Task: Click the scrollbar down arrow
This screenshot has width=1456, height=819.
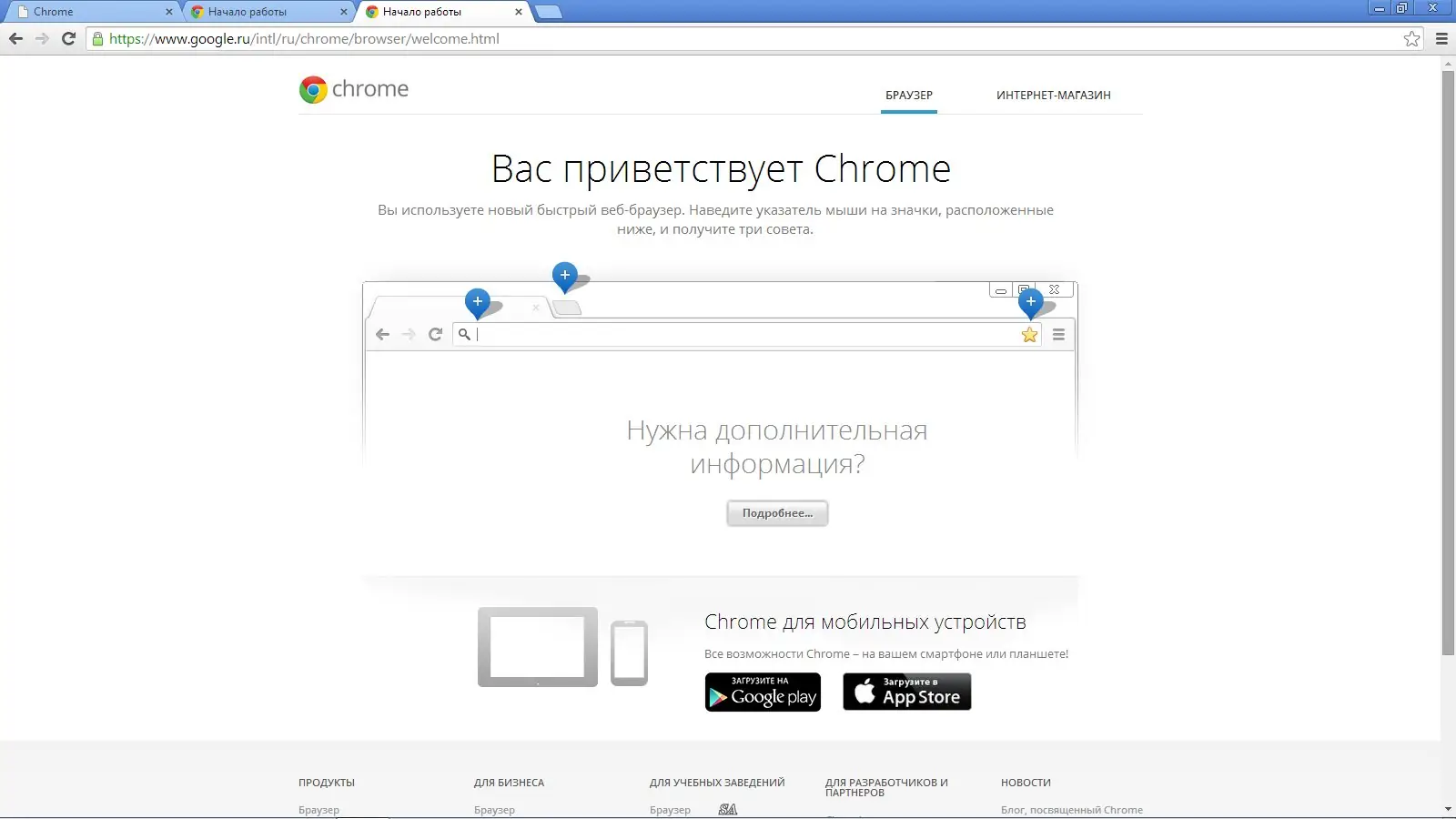Action: pos(1448,809)
